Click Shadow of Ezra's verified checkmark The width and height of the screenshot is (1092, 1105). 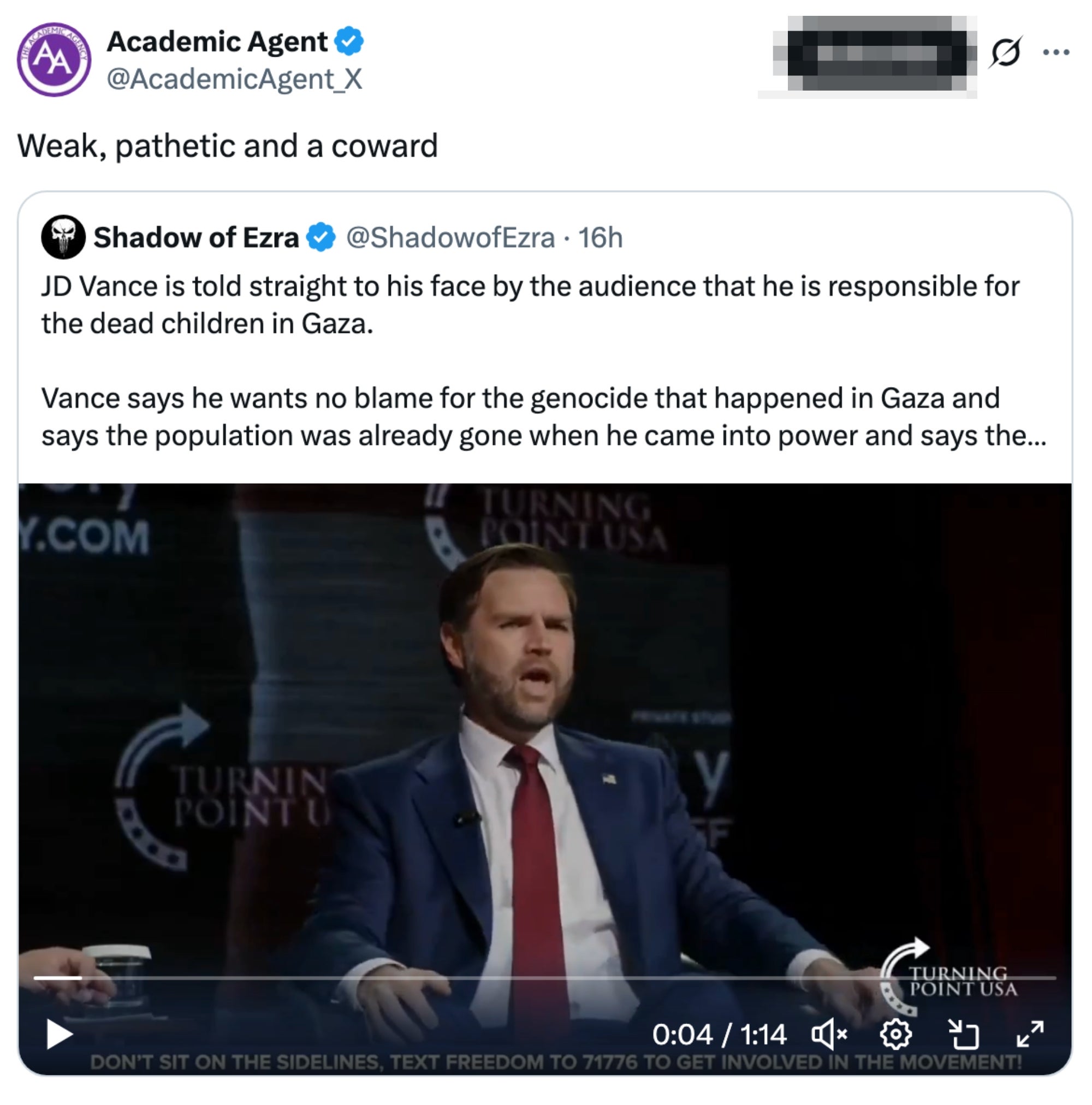coord(322,237)
